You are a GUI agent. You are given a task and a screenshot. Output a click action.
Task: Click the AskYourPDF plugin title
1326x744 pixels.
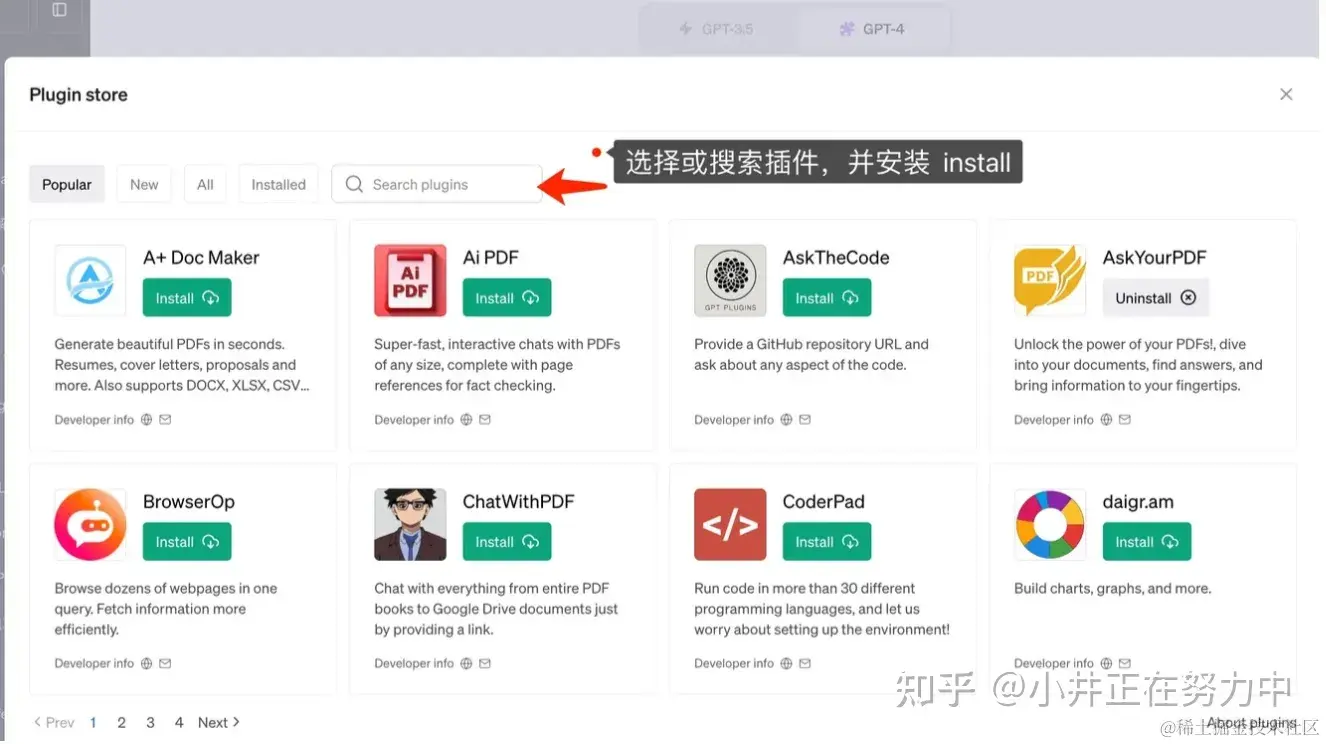tap(1154, 258)
